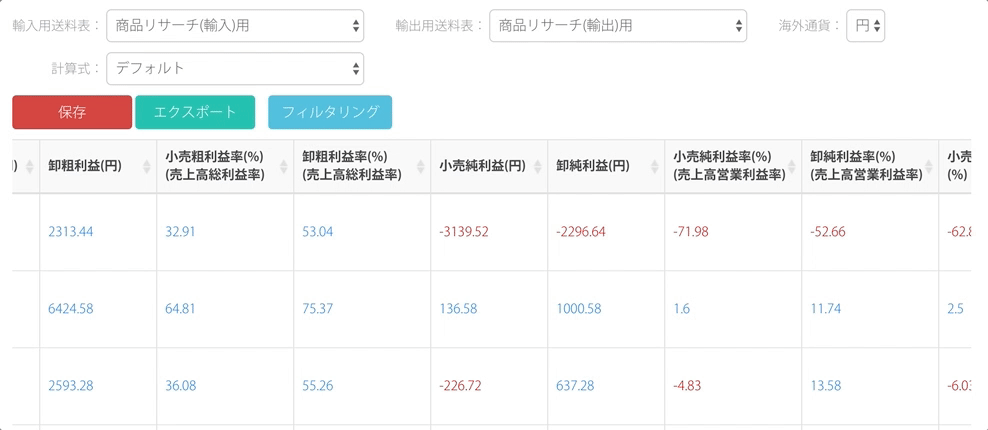
Task: Select the 55.26 卸粗利益率 cell
Action: click(x=317, y=386)
